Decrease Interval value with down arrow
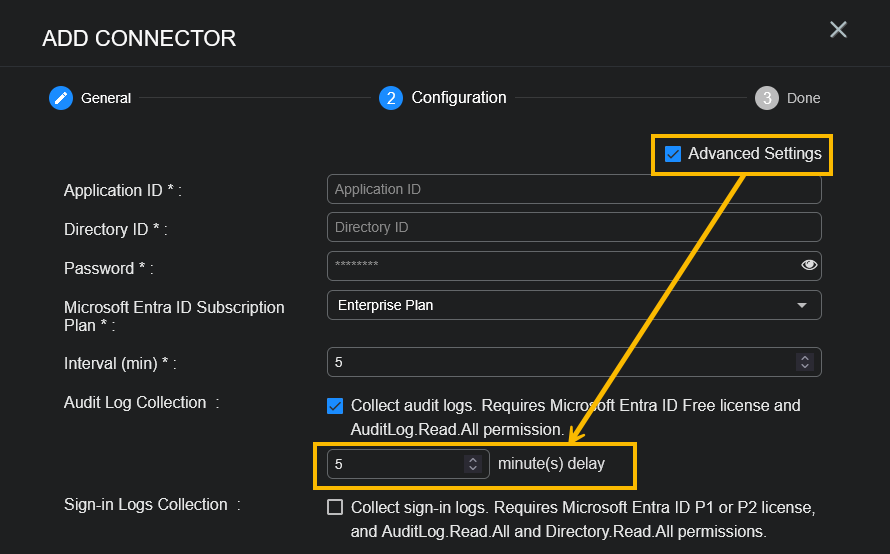 click(804, 366)
